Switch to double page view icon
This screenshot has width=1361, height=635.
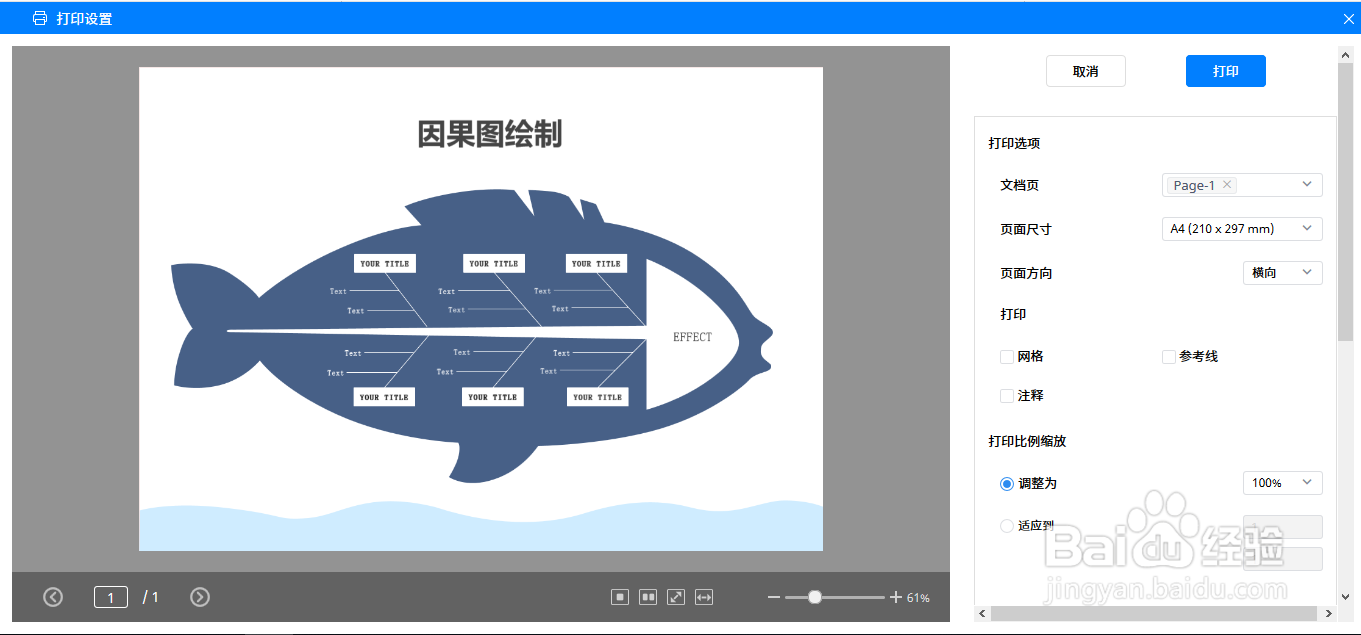pos(648,597)
